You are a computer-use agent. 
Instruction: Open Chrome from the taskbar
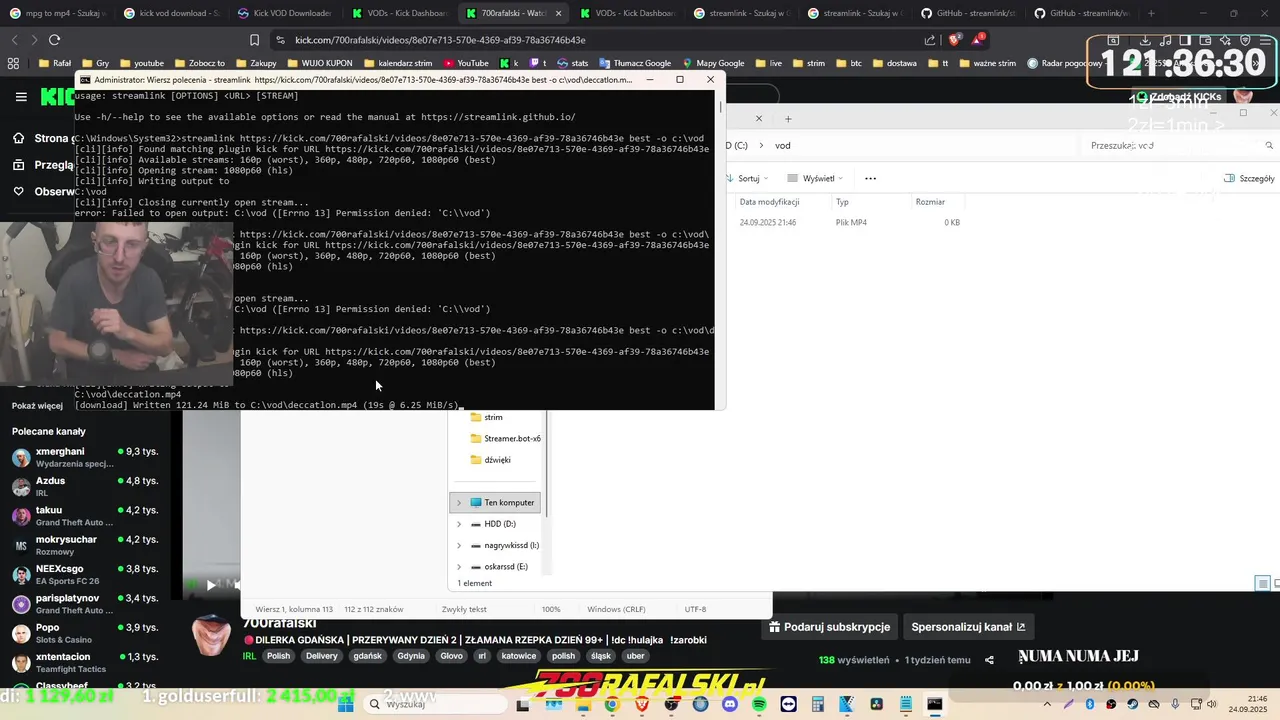tap(611, 704)
